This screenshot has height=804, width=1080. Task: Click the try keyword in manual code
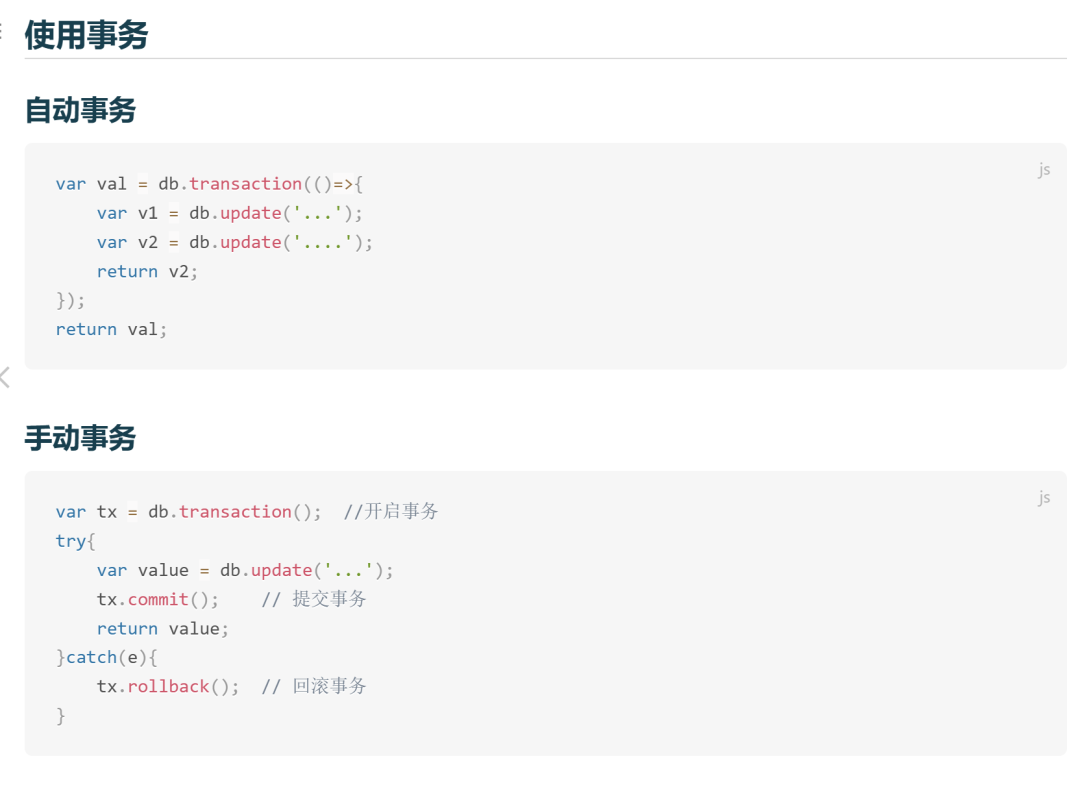point(70,542)
